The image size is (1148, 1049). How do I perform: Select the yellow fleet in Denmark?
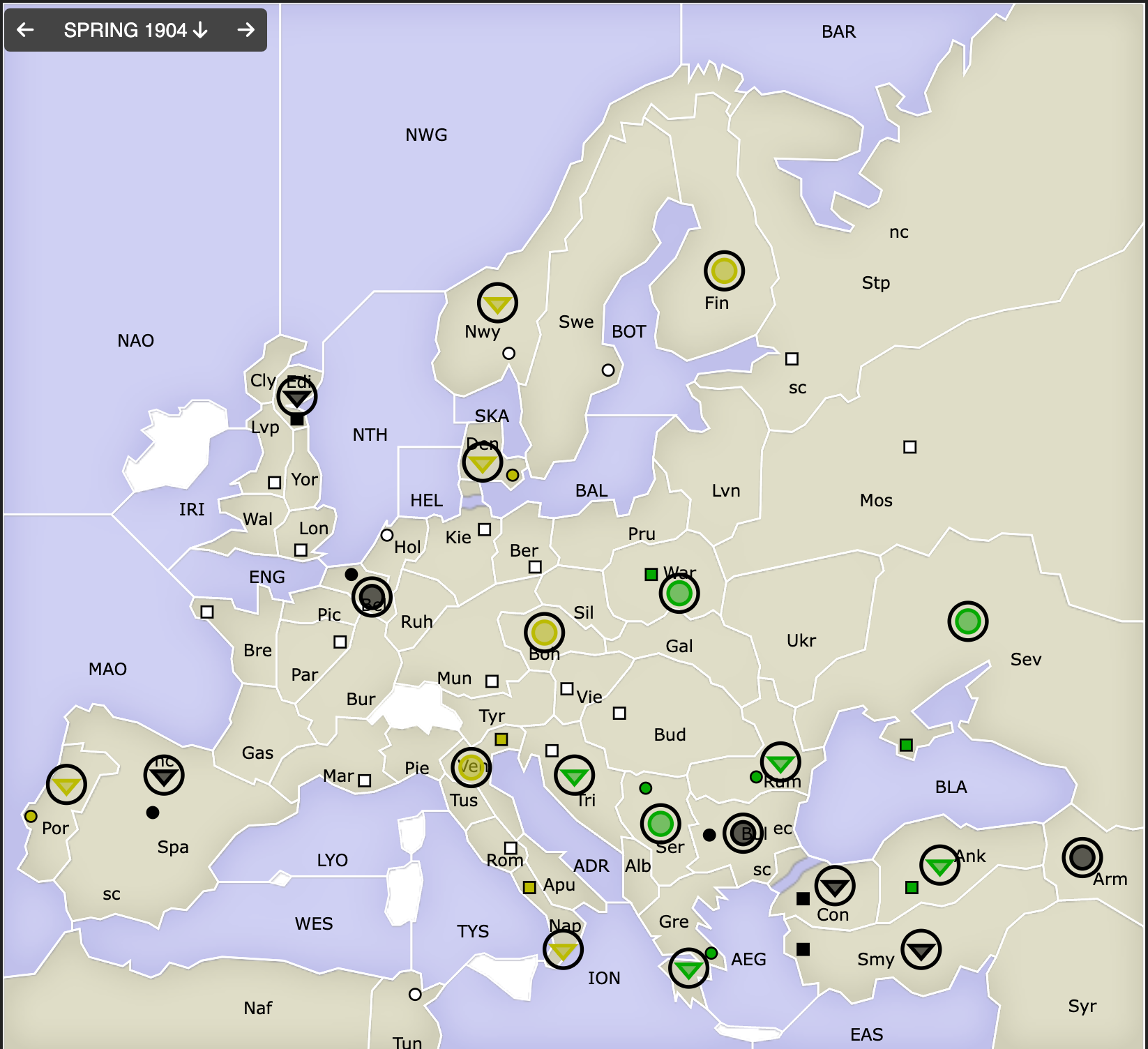[483, 462]
